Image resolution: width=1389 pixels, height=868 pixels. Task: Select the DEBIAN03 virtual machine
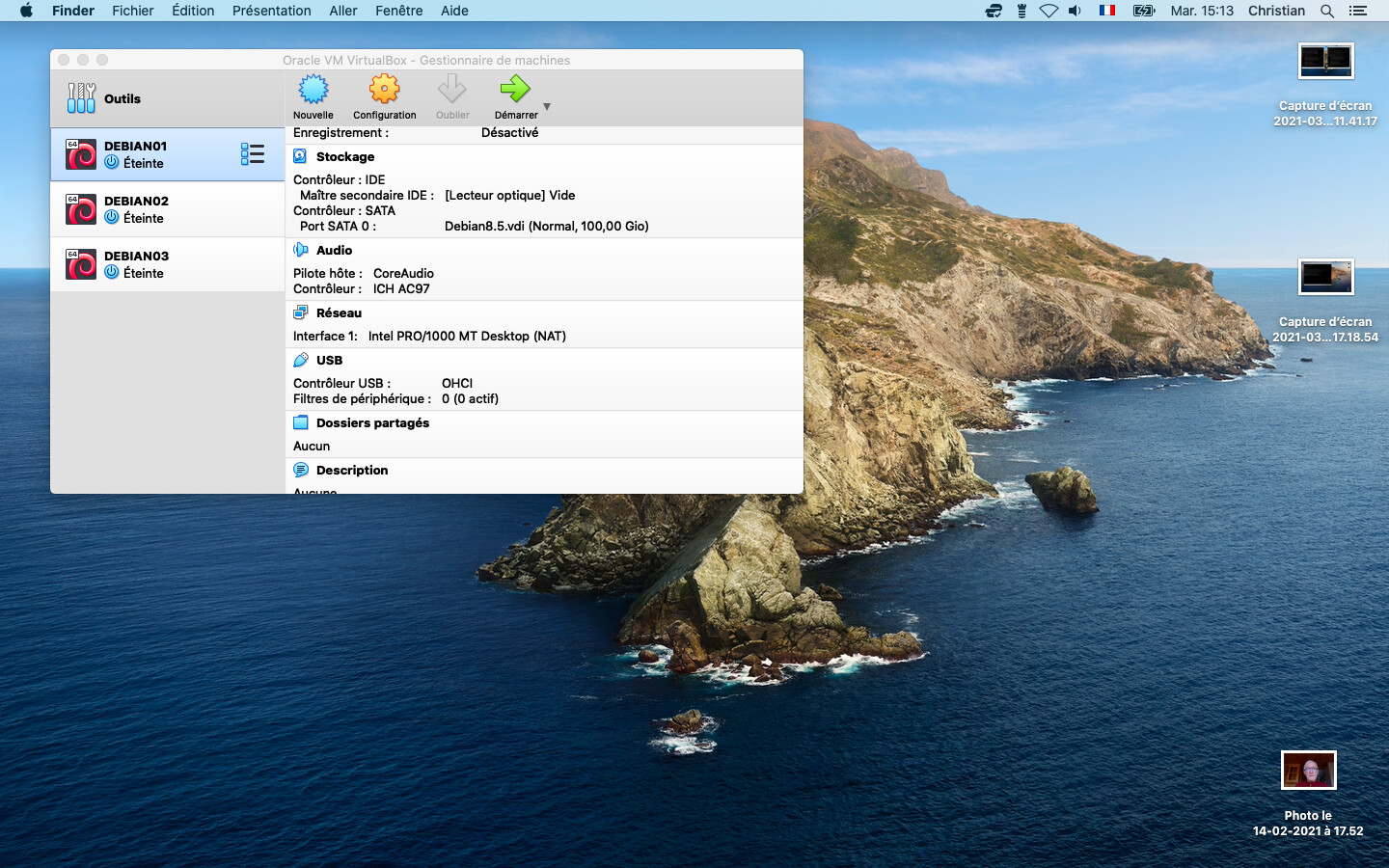point(167,264)
